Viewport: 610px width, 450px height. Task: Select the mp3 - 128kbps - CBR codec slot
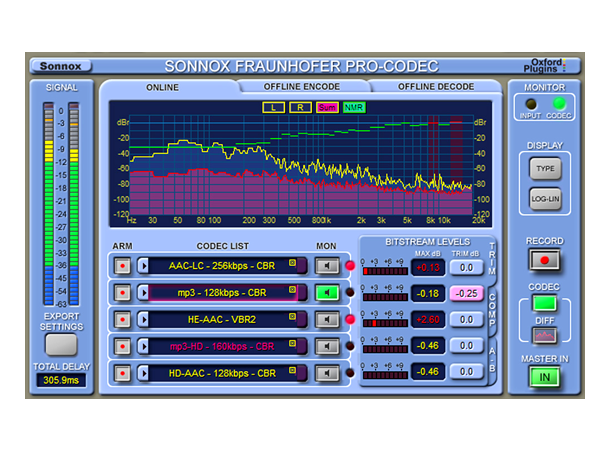(x=222, y=293)
